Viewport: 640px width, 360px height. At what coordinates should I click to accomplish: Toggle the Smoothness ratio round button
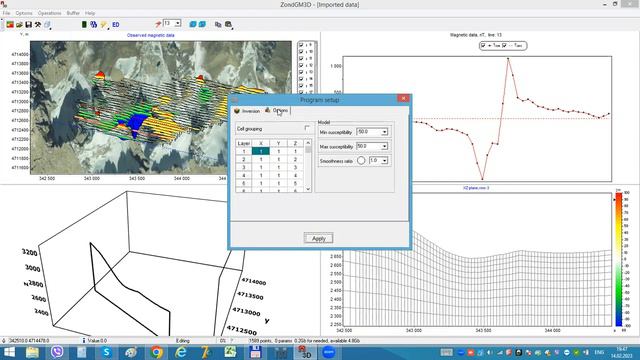[x=361, y=161]
